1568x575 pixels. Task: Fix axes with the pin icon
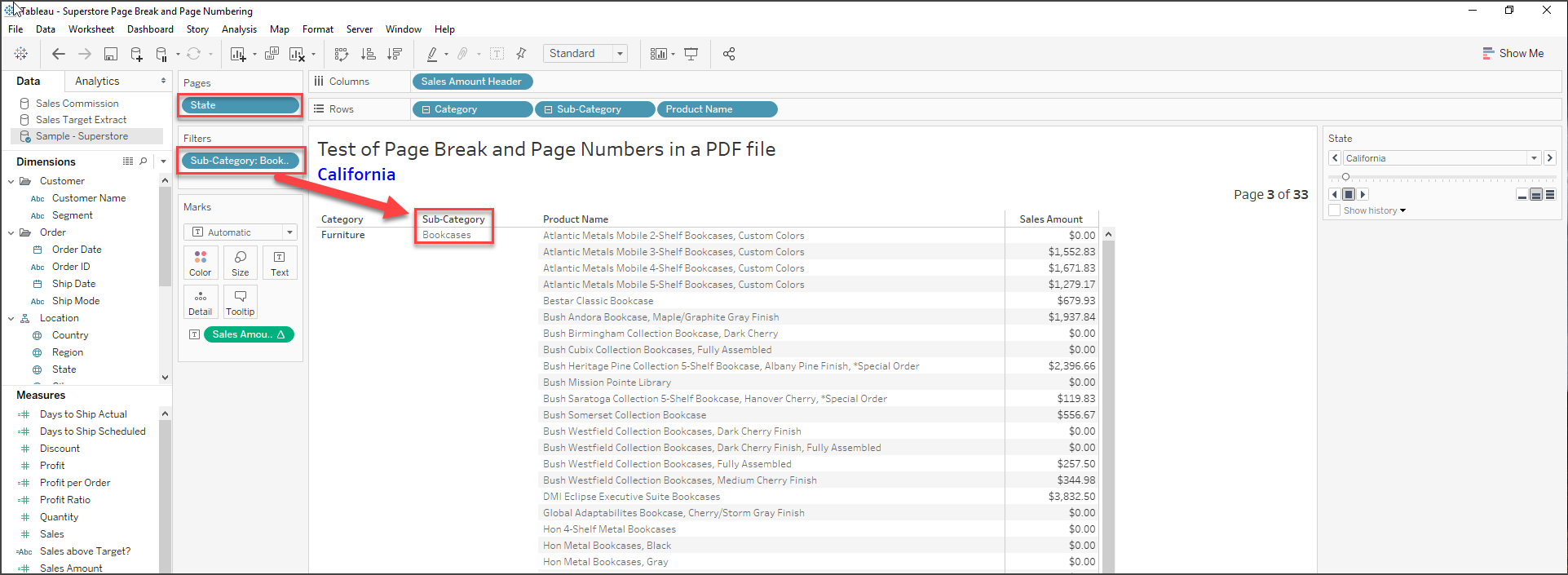(x=521, y=54)
